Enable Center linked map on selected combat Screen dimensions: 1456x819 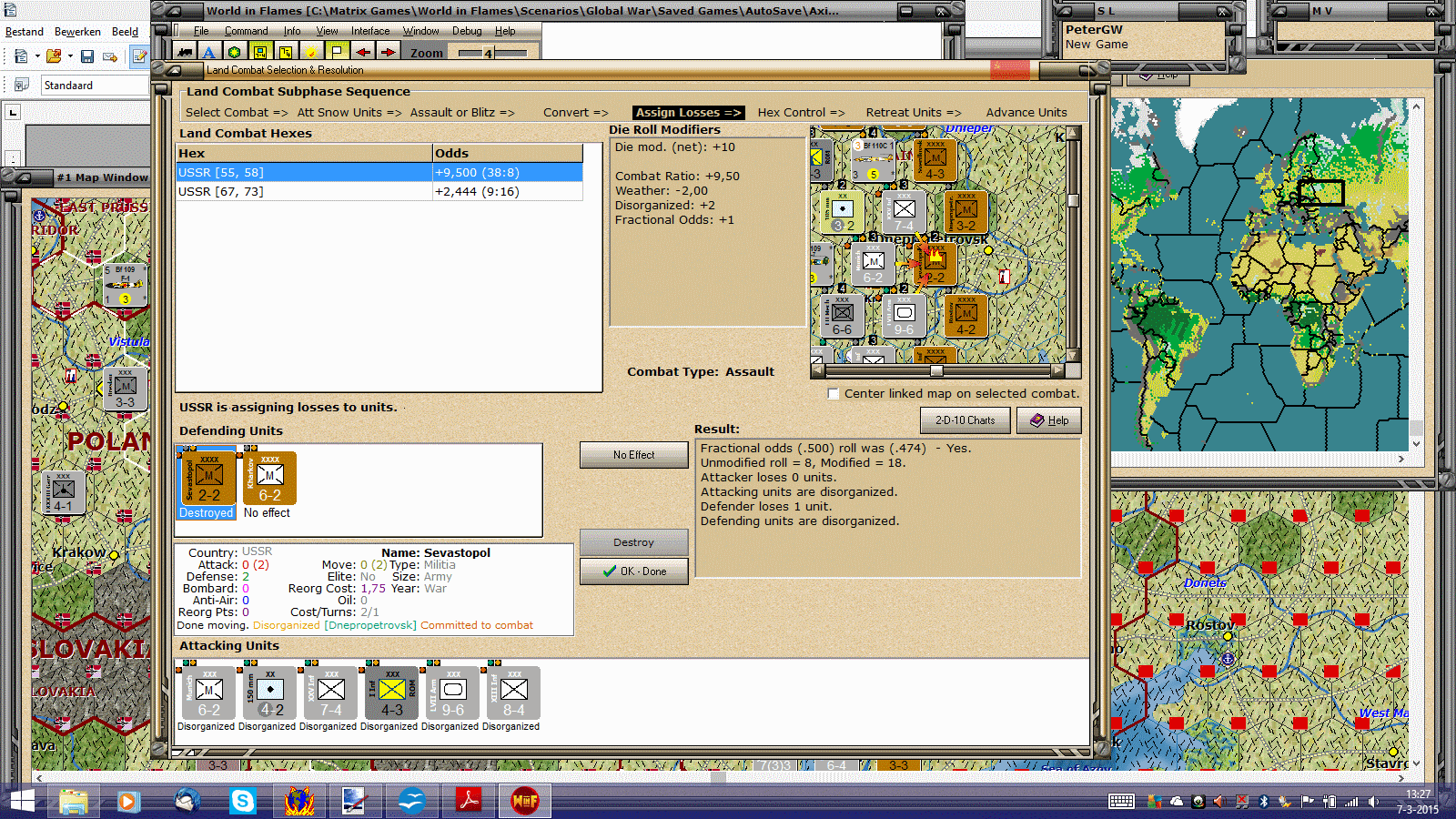point(833,394)
